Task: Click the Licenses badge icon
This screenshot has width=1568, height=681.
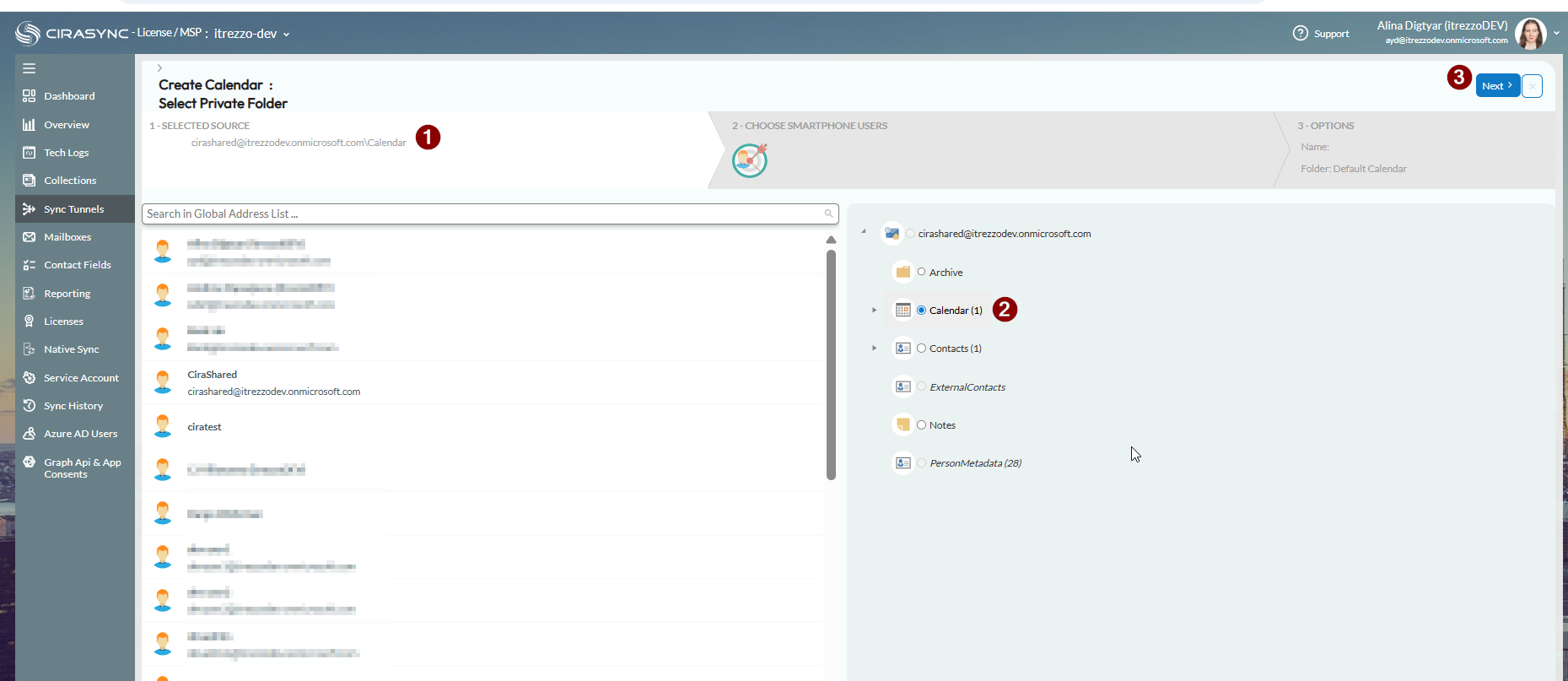Action: click(29, 322)
